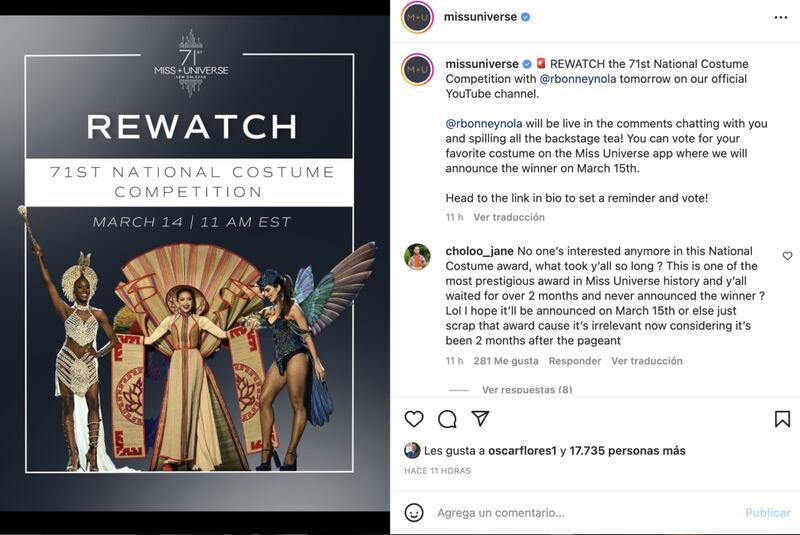
Task: Reply to comment using Responder
Action: point(574,361)
